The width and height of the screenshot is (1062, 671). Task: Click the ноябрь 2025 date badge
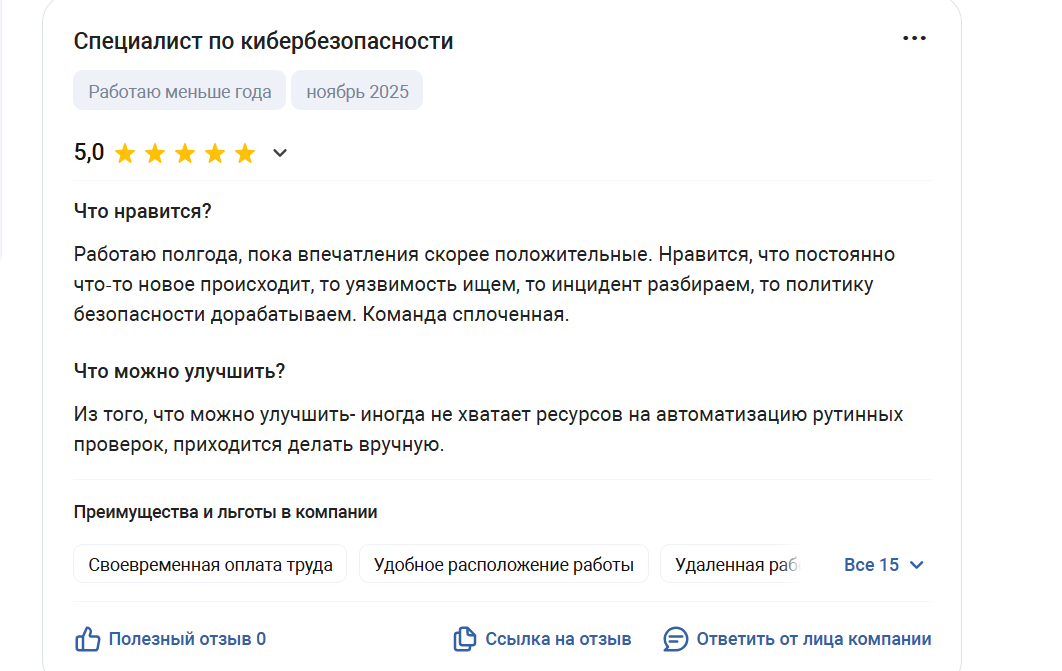click(x=357, y=92)
